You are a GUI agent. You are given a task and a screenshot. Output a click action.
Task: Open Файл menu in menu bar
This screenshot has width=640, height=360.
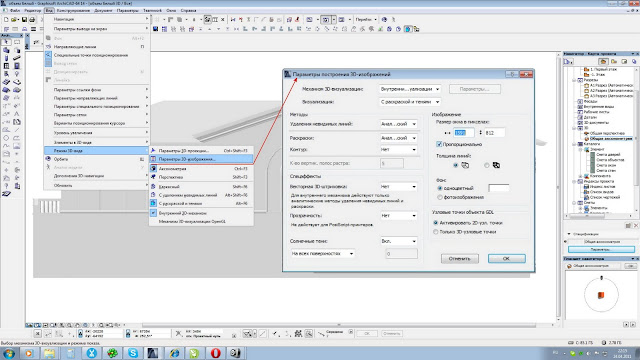point(15,10)
